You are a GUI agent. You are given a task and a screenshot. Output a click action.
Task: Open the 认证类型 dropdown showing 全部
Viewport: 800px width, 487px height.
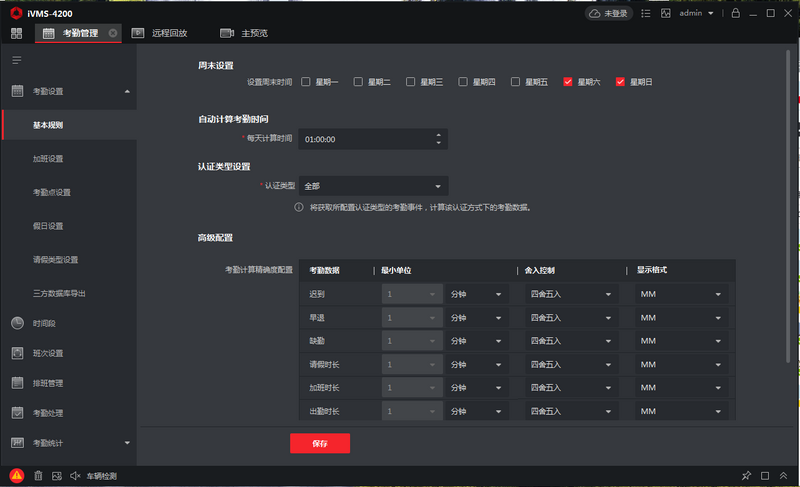tap(373, 186)
